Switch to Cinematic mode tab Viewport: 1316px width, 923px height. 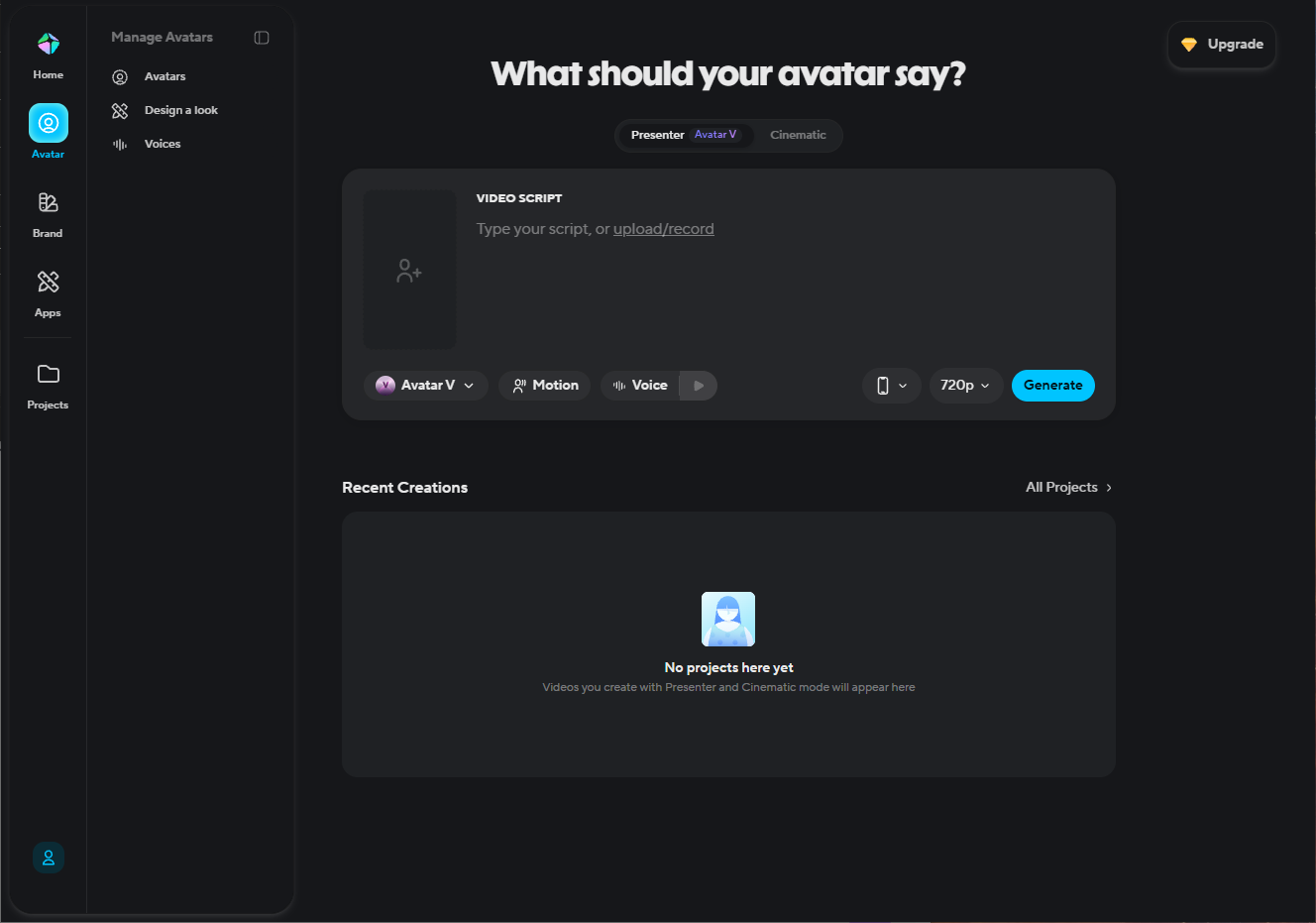(798, 135)
